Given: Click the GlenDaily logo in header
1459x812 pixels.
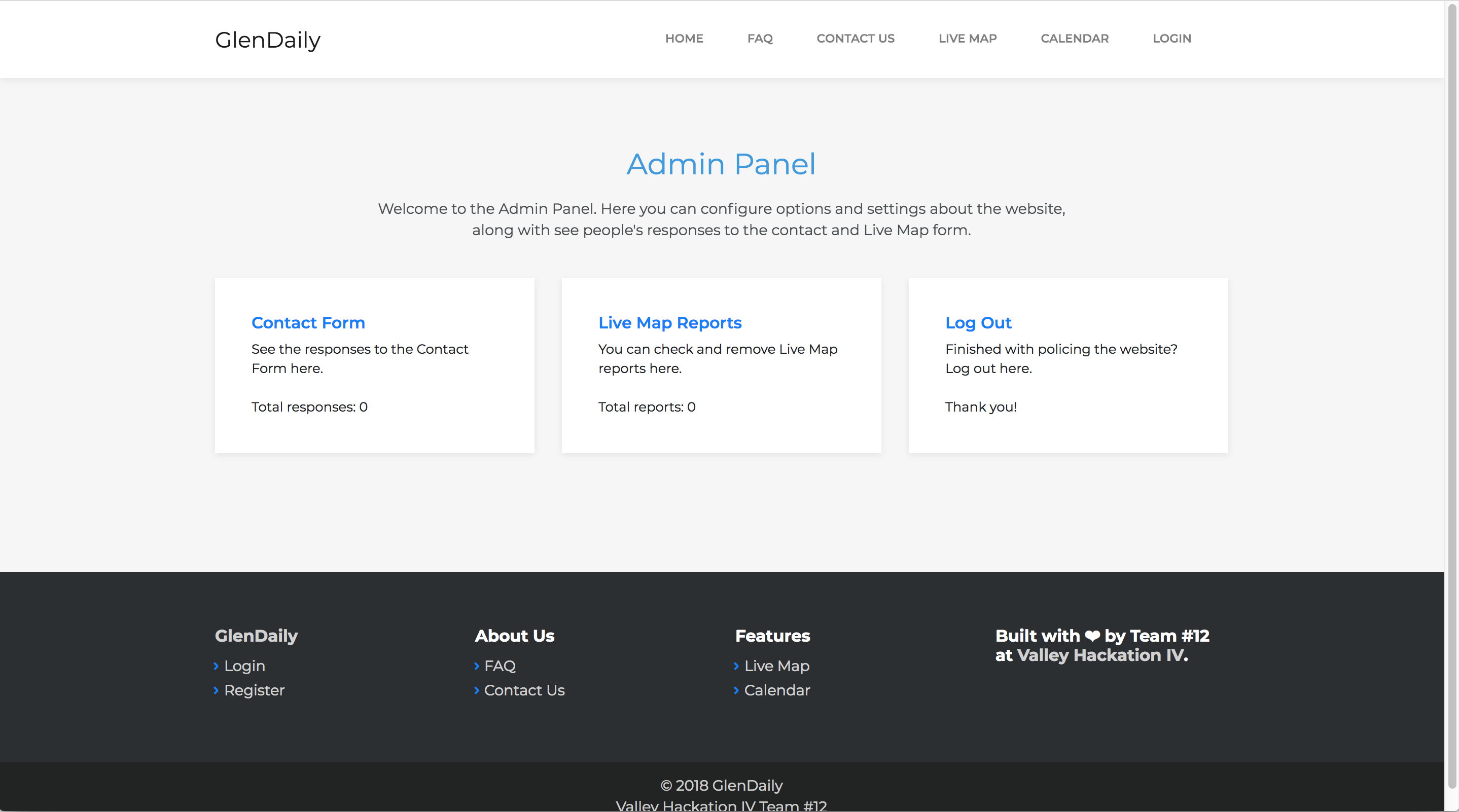Looking at the screenshot, I should 267,40.
